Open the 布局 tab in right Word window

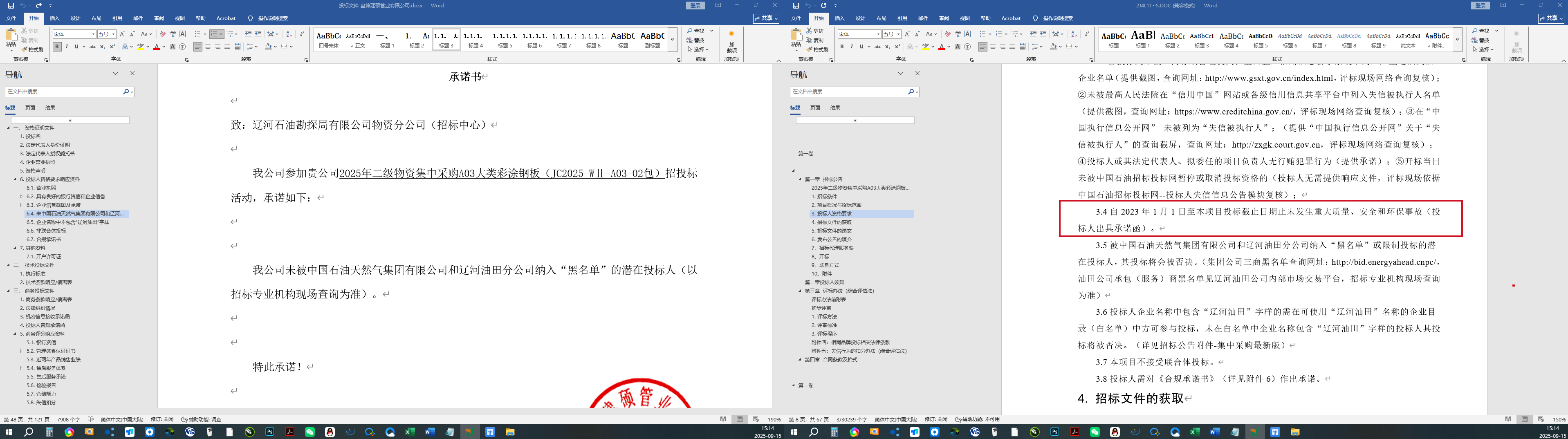coord(882,18)
